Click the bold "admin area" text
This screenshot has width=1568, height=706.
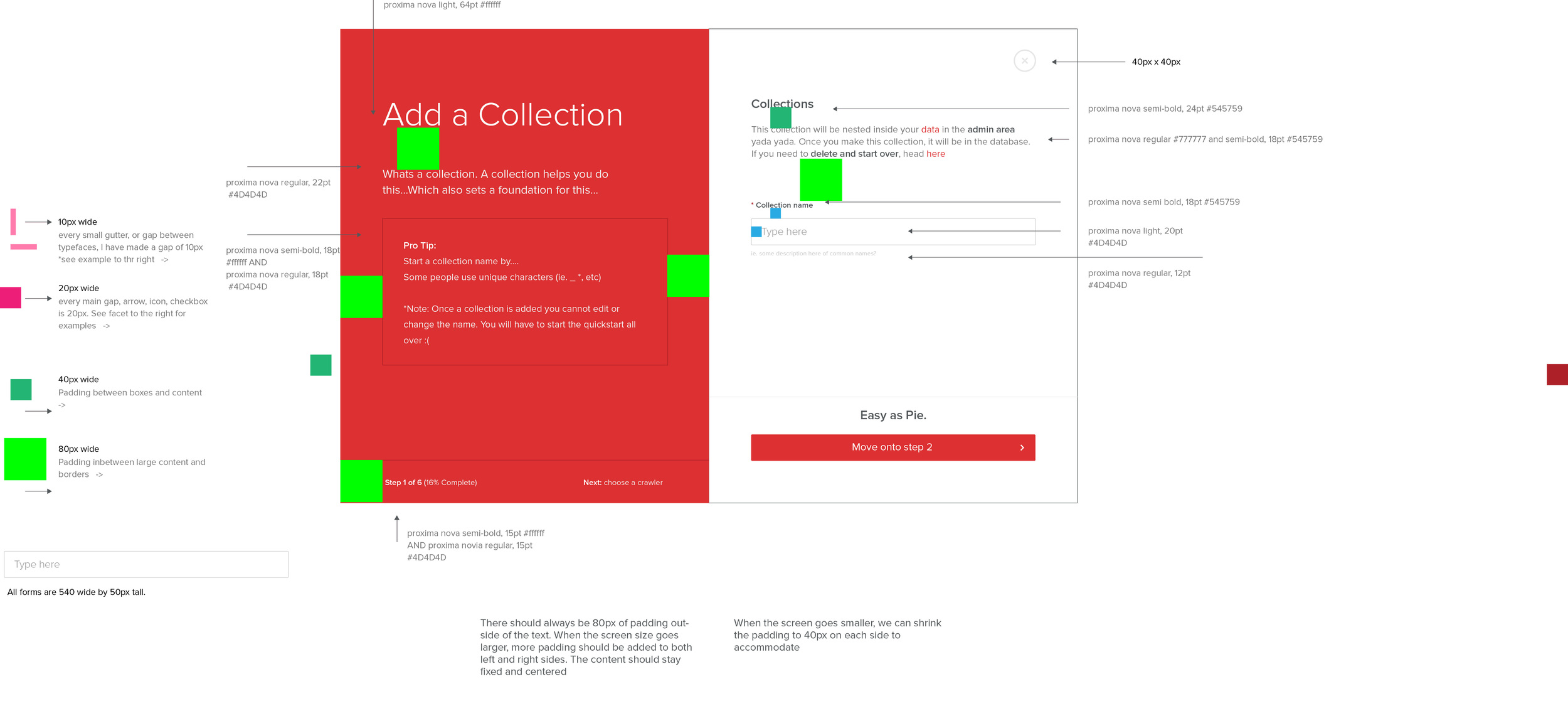click(990, 129)
